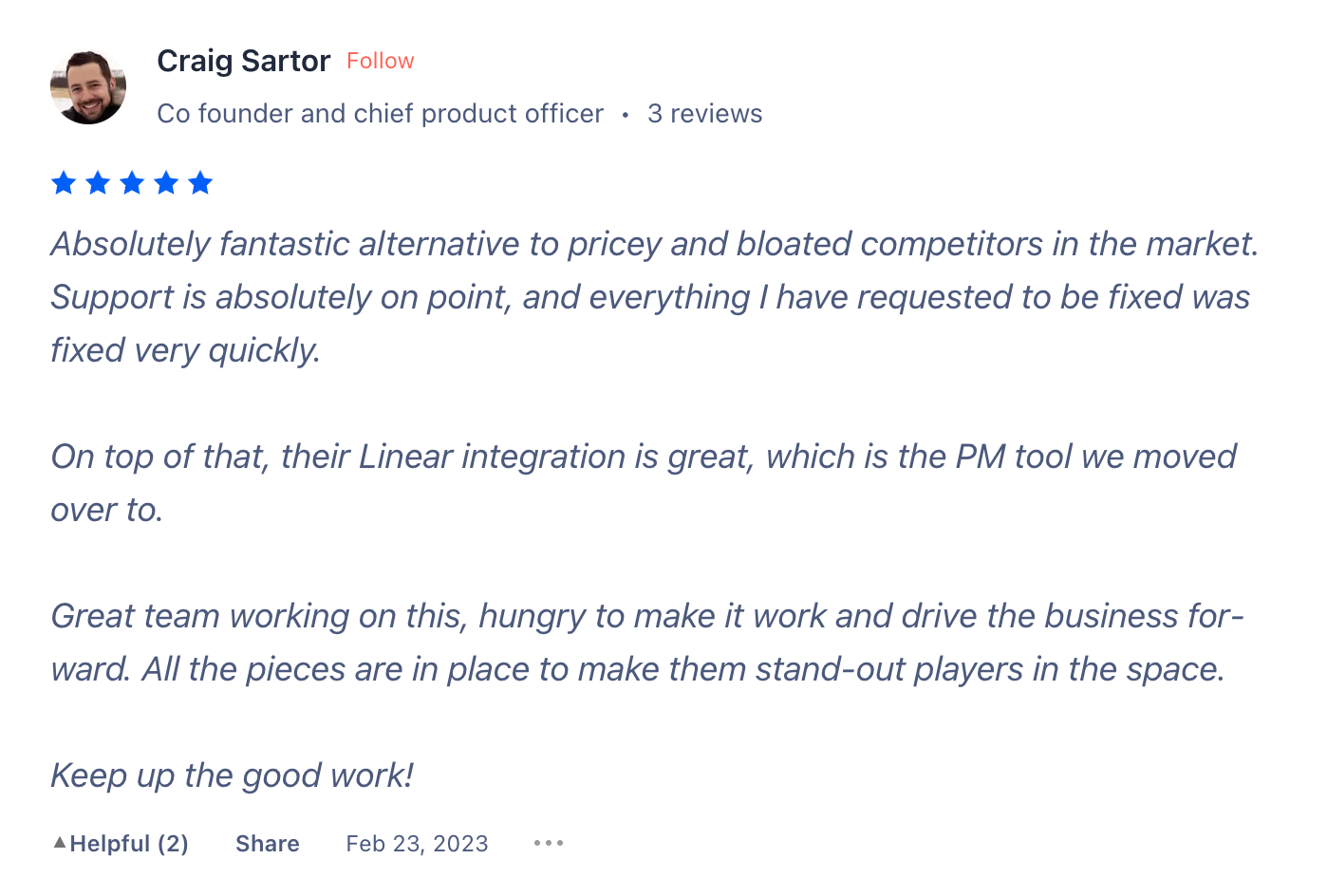Image resolution: width=1327 pixels, height=896 pixels.
Task: Click Craig Sartor's profile photo
Action: coord(87,86)
